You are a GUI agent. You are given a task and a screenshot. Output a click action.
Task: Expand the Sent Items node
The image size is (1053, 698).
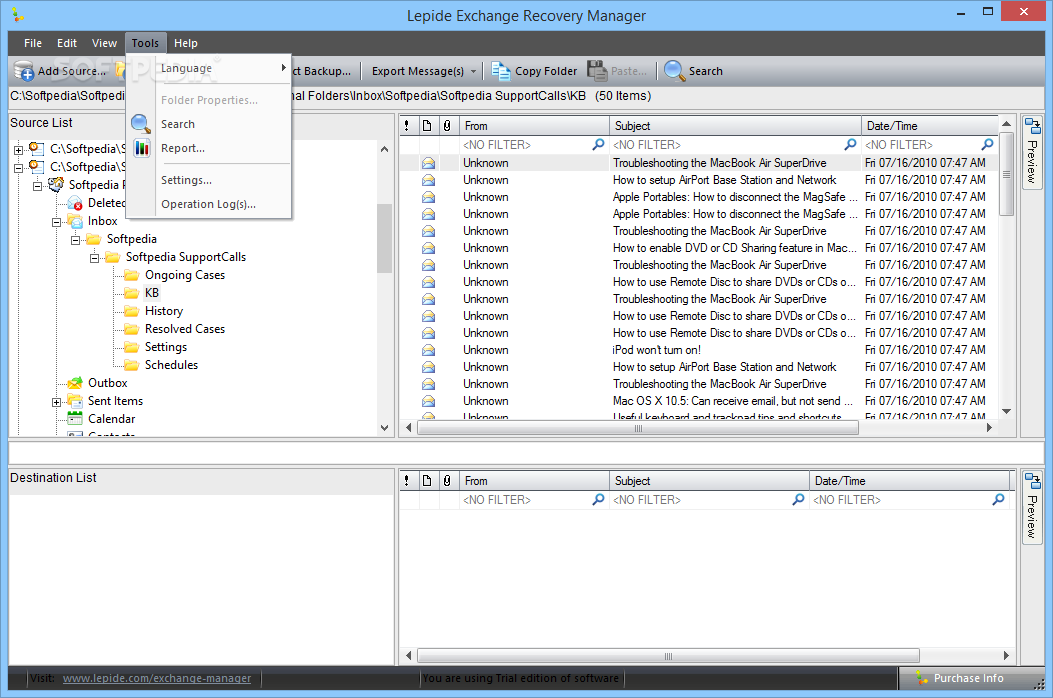[57, 402]
